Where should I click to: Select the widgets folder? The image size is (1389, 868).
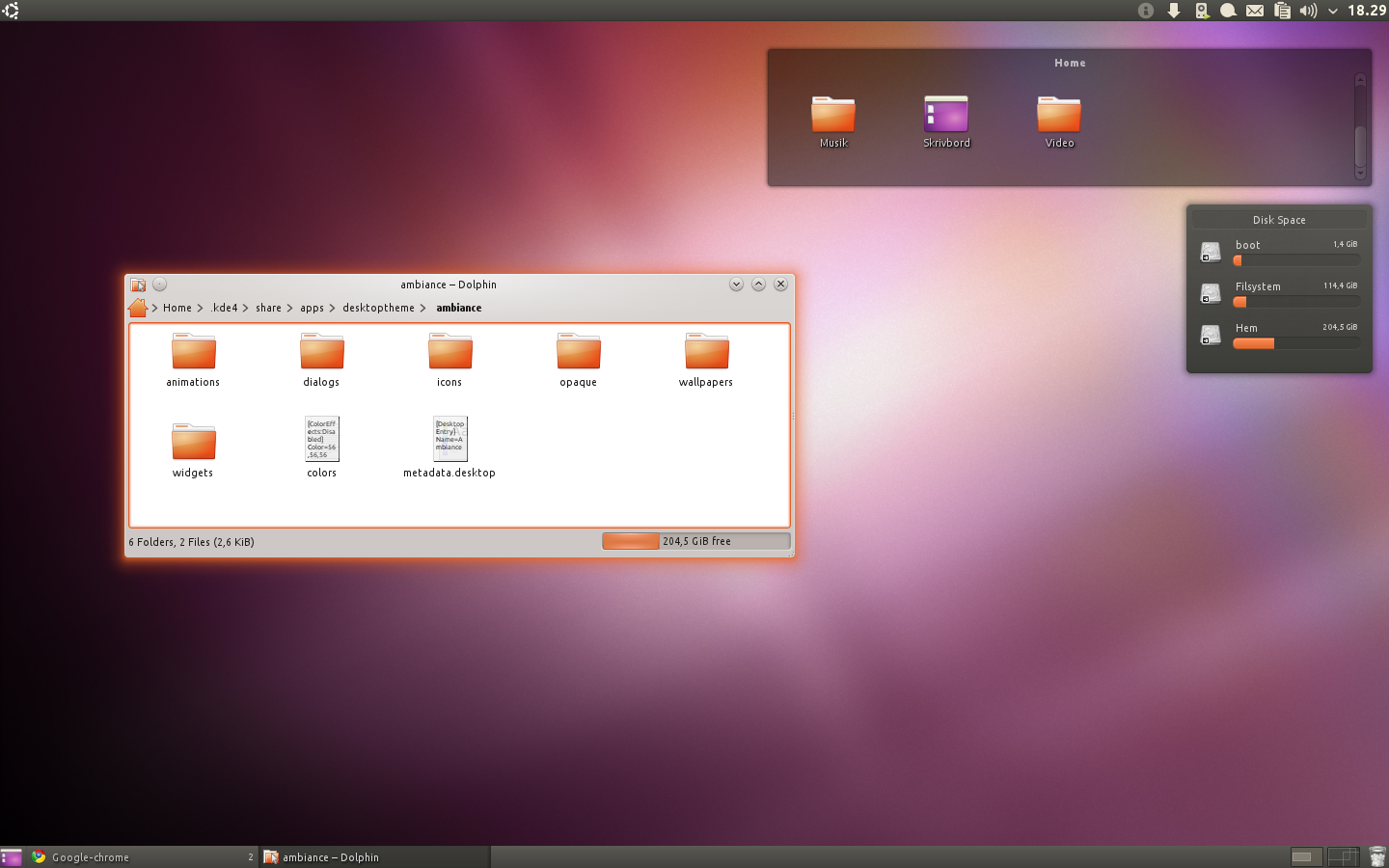pyautogui.click(x=193, y=450)
